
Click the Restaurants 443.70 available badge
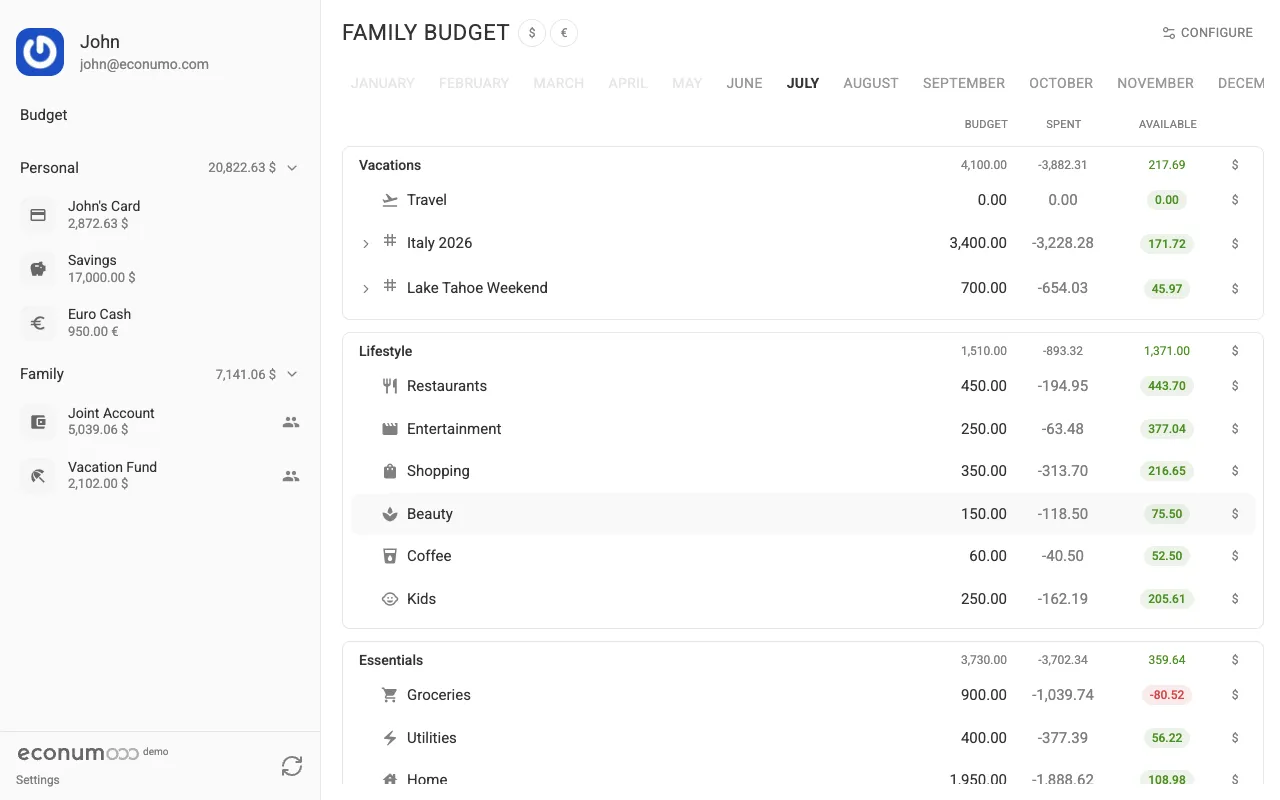(x=1167, y=386)
